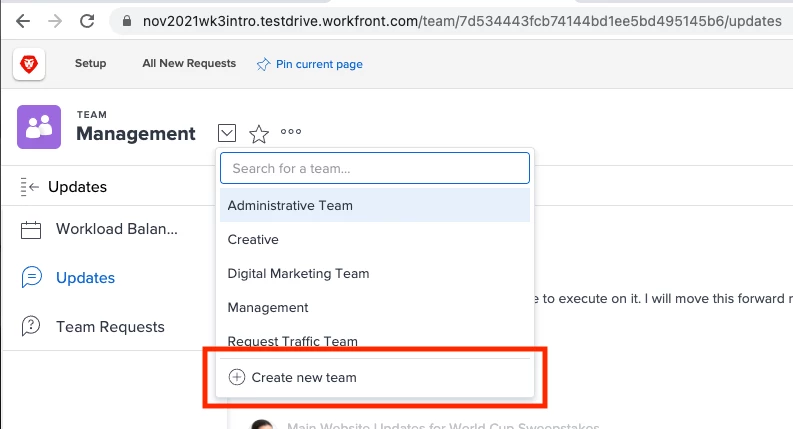This screenshot has height=429, width=793.
Task: Select Creative team from the list
Action: coord(375,239)
